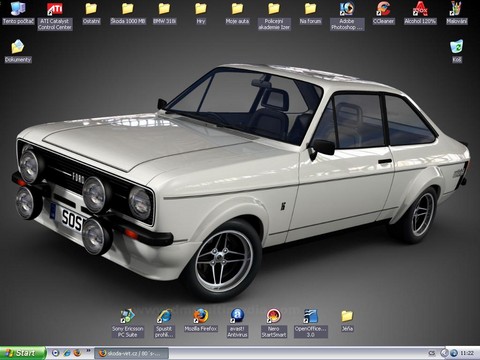Select the OpenOffice 3.0 shortcut

coord(310,323)
